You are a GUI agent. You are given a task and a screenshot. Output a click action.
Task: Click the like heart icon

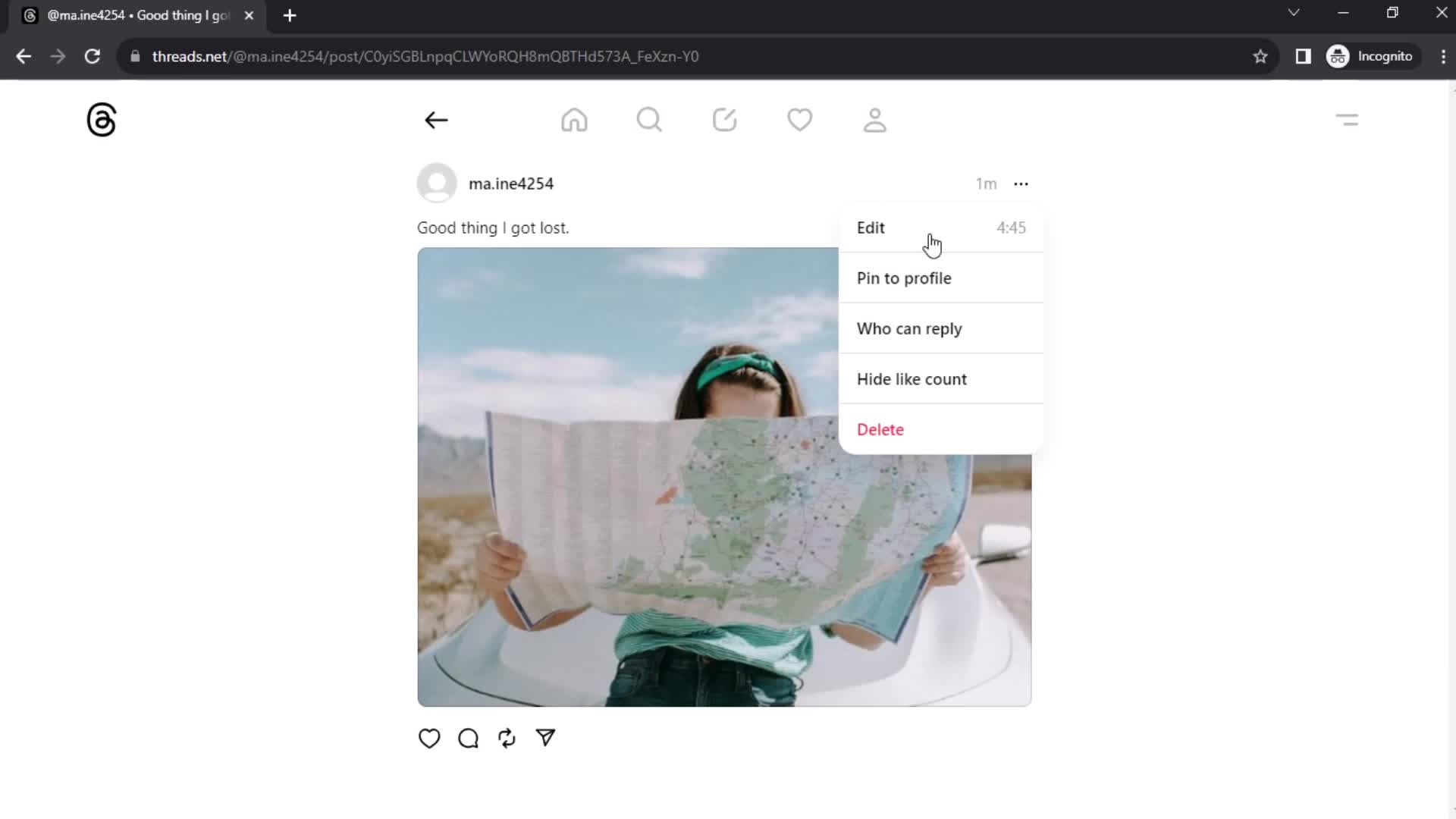pyautogui.click(x=429, y=737)
